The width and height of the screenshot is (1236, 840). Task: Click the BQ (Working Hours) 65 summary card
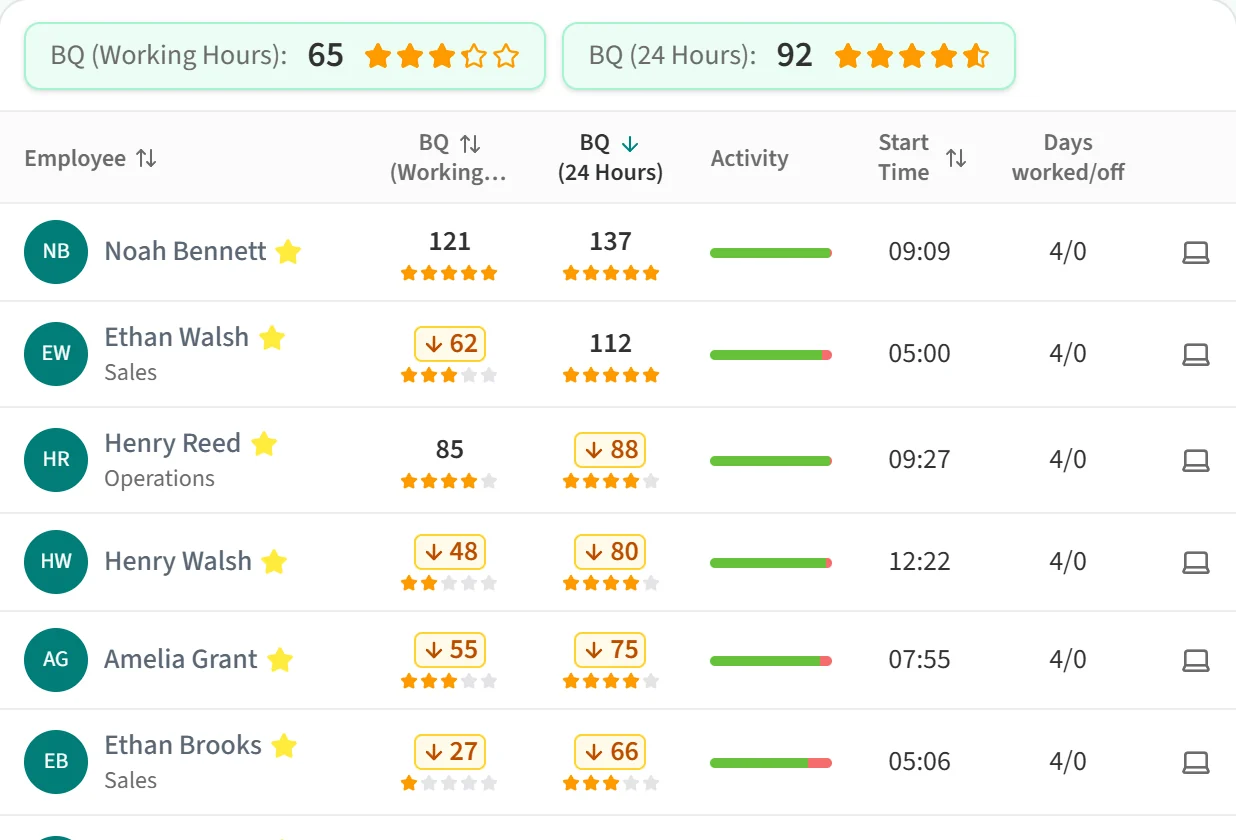coord(285,56)
